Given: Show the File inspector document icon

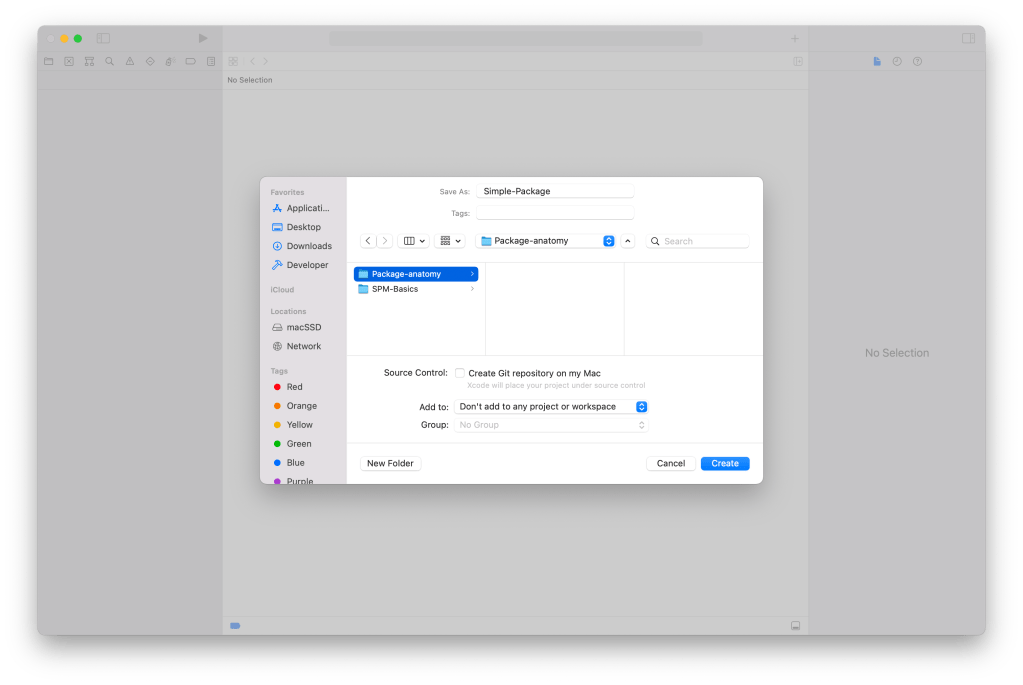Looking at the screenshot, I should tap(877, 61).
